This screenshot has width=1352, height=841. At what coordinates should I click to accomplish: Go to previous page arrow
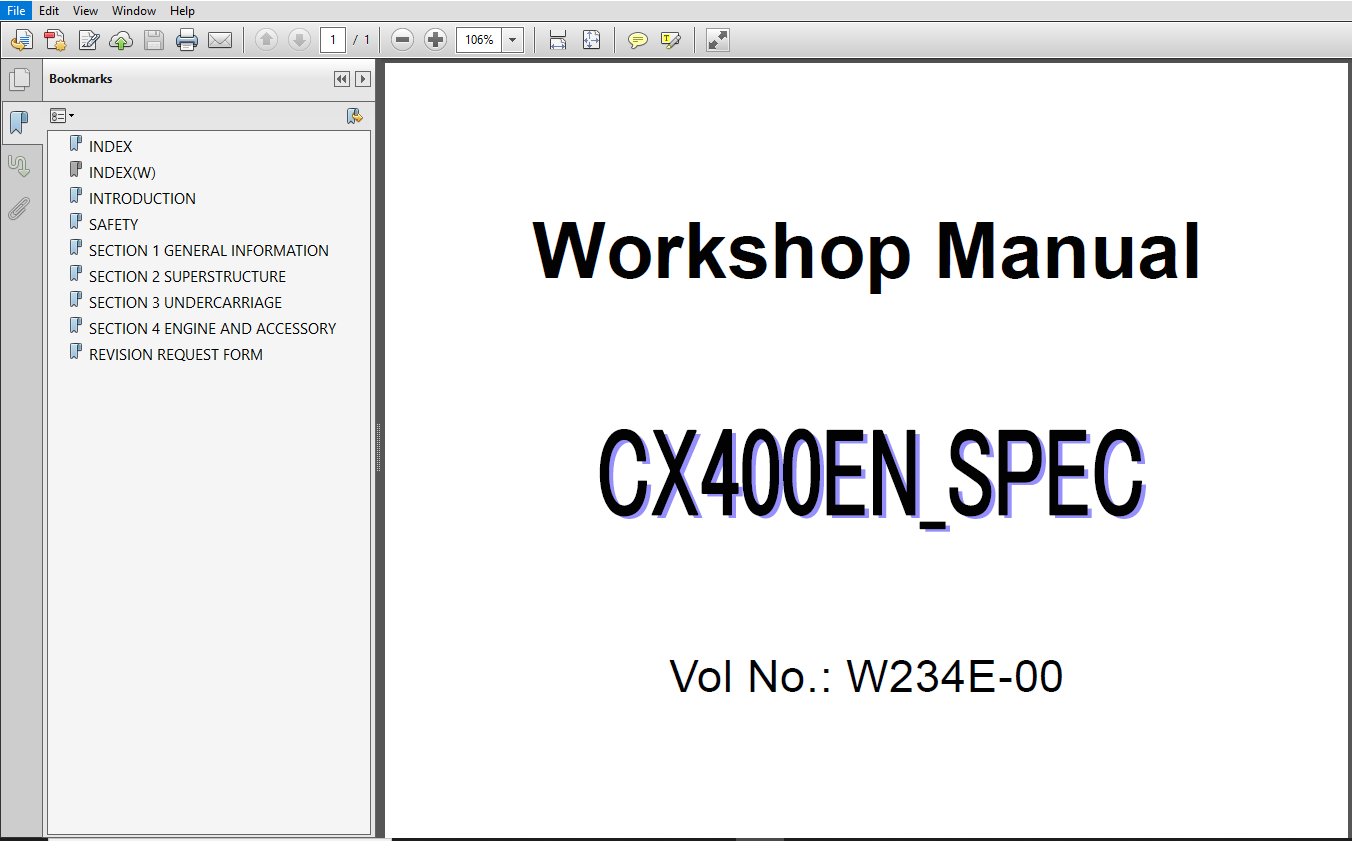tap(266, 40)
